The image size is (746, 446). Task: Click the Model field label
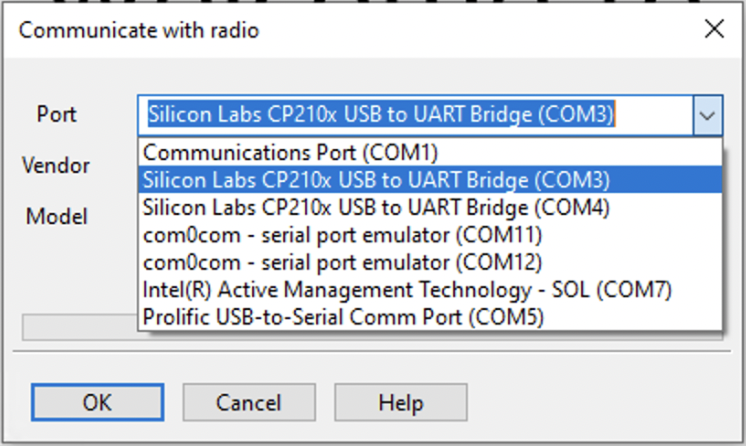57,217
